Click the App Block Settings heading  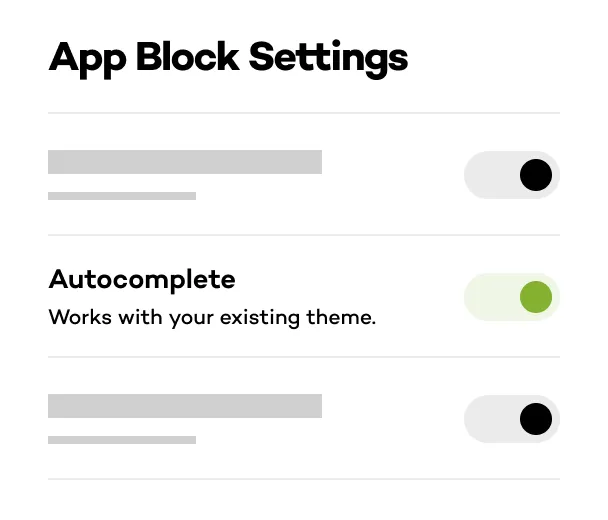point(228,57)
